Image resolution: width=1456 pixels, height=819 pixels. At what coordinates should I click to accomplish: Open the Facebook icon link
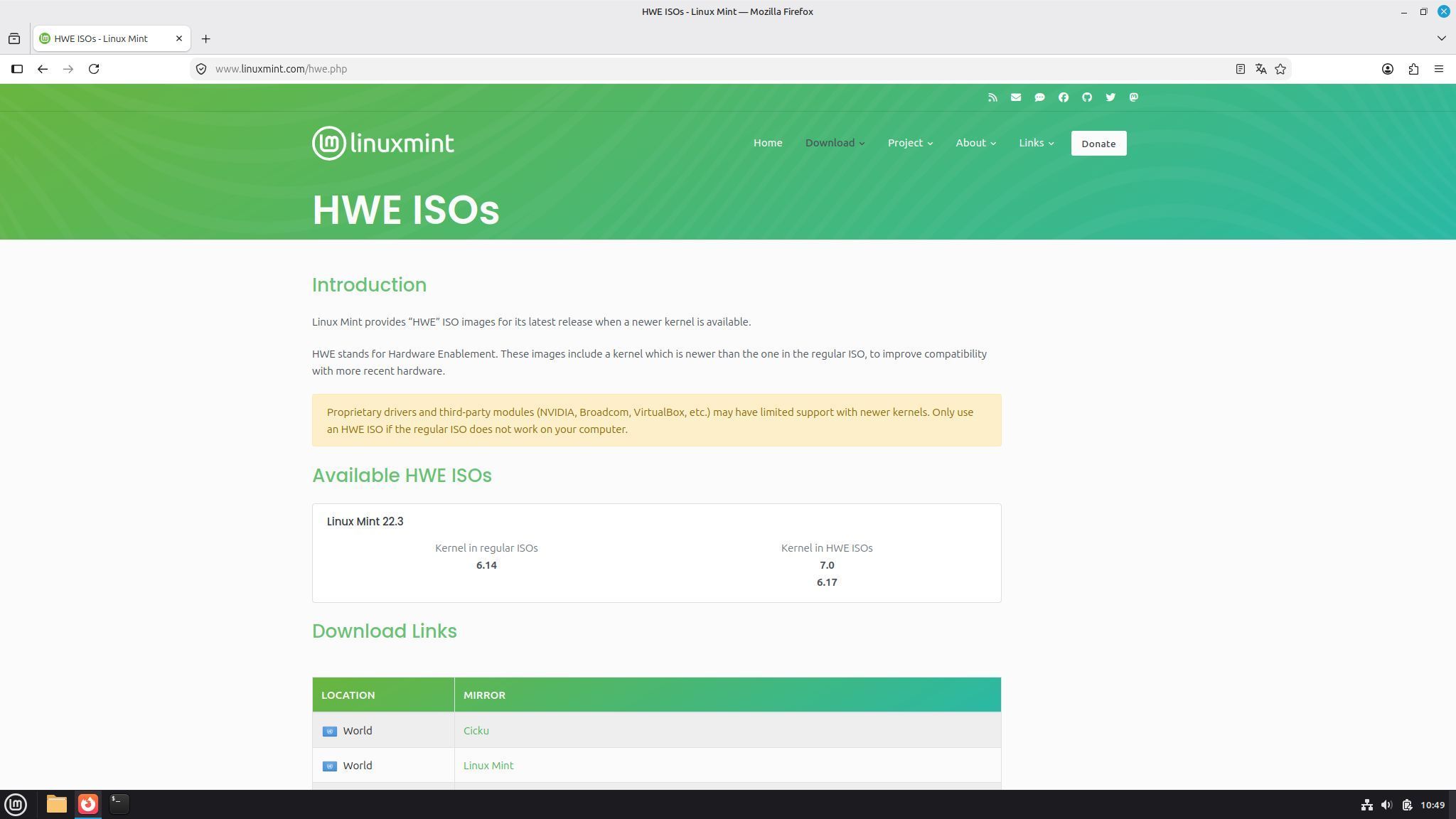coord(1064,97)
